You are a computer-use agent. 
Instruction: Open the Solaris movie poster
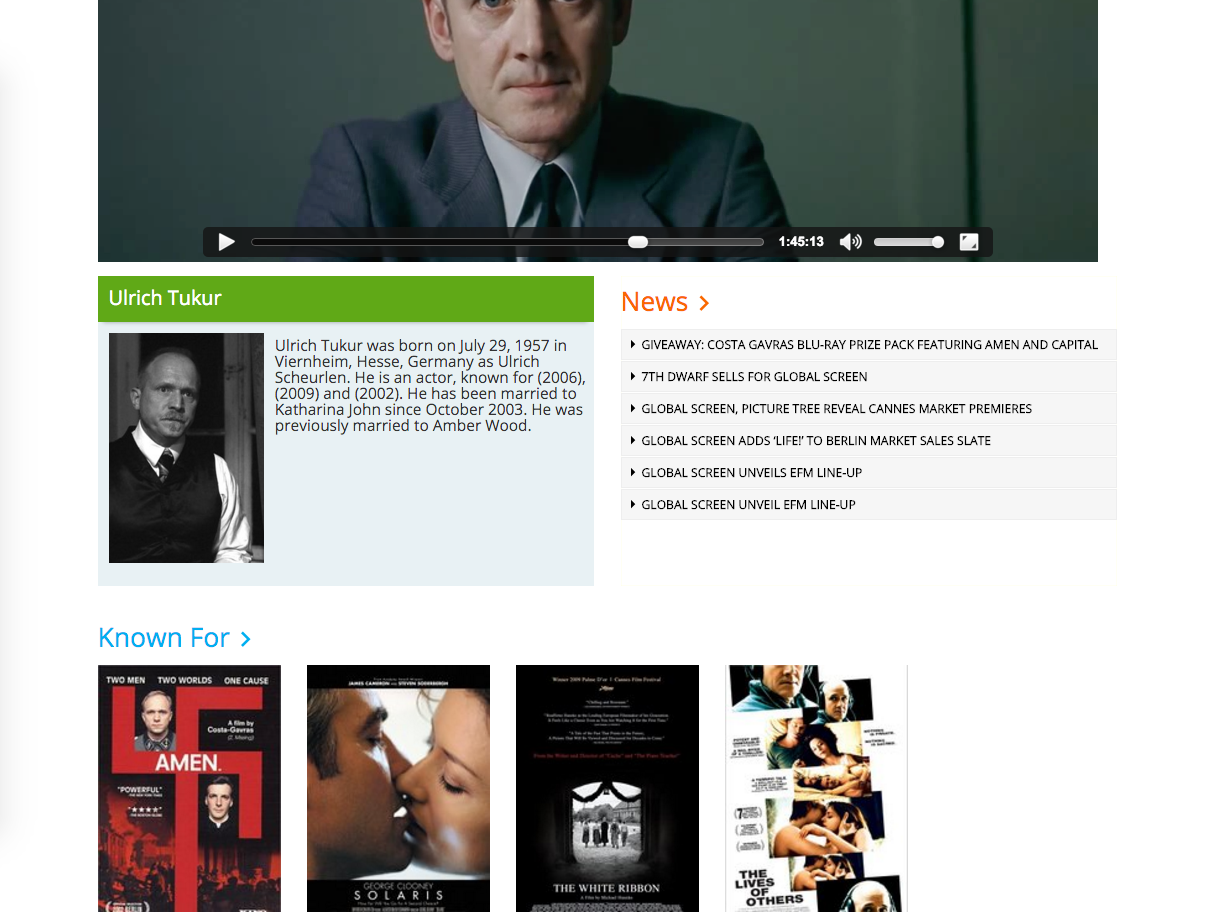click(398, 789)
